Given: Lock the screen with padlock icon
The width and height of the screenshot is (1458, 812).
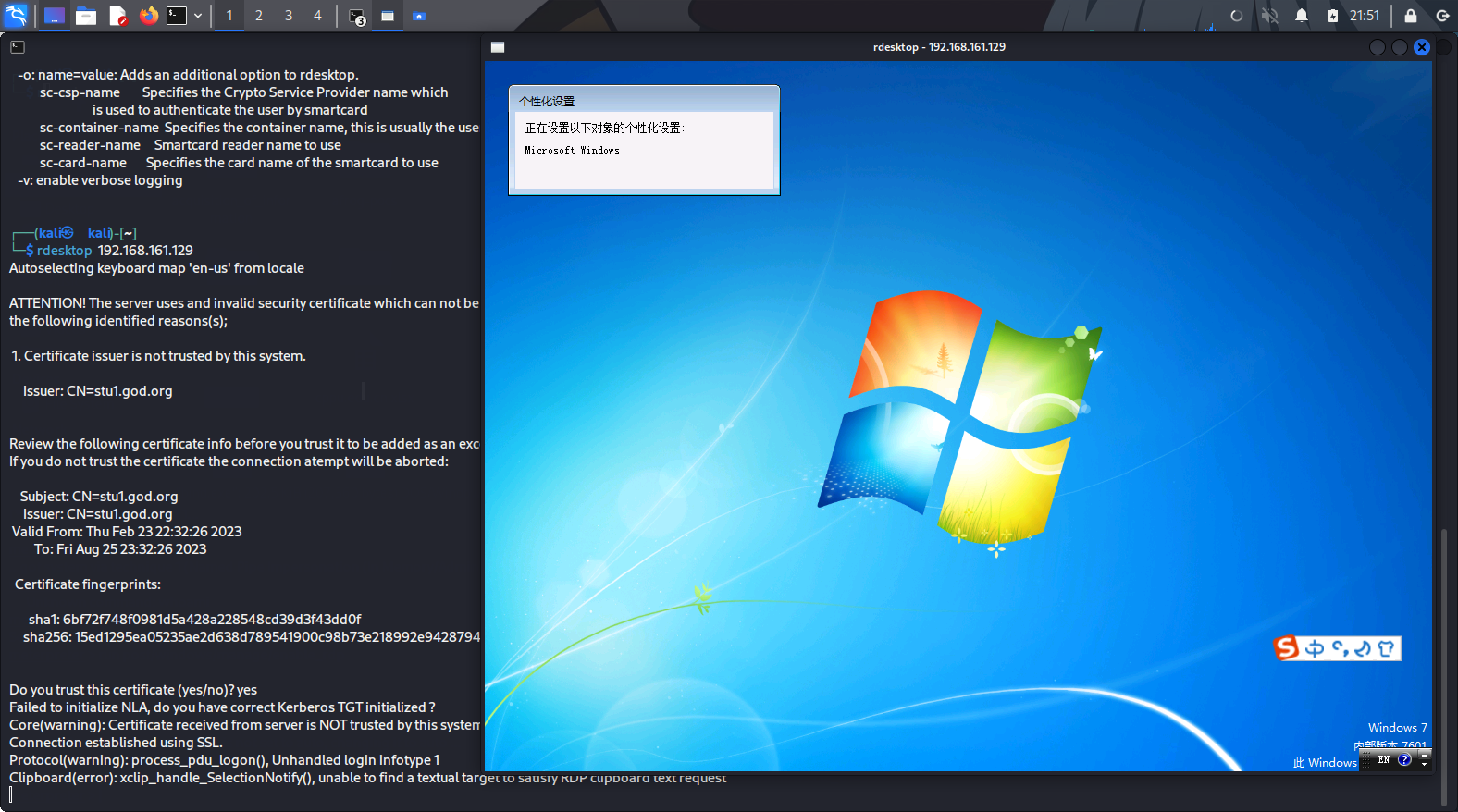Looking at the screenshot, I should (1410, 16).
